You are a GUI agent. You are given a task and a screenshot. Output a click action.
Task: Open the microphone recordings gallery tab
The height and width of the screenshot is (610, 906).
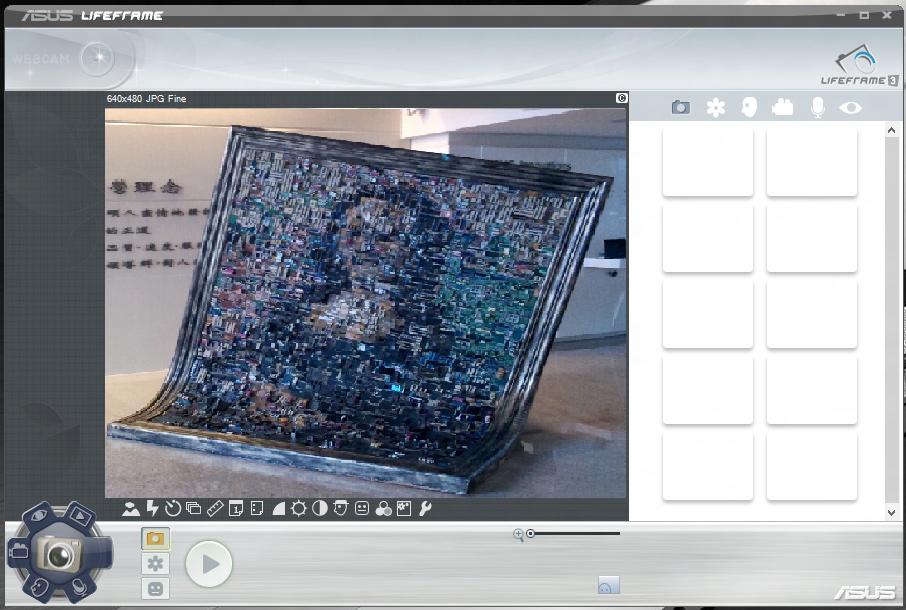(x=817, y=107)
